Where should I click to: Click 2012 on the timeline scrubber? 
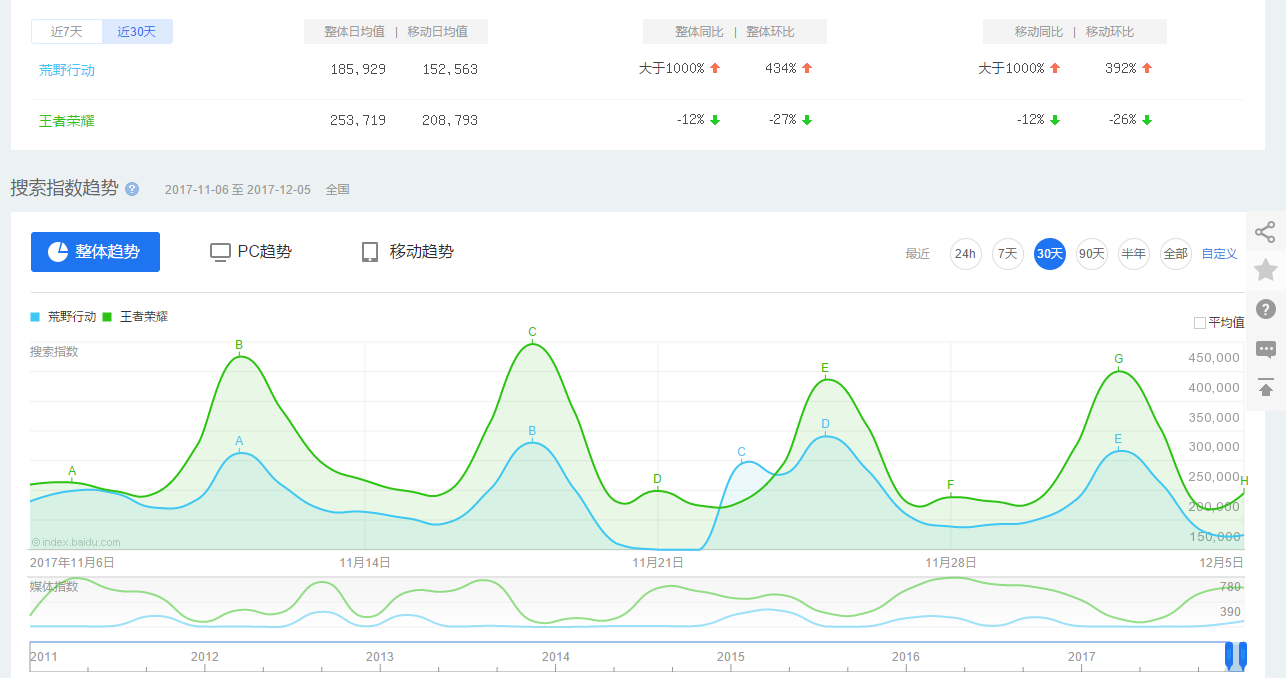coord(205,657)
